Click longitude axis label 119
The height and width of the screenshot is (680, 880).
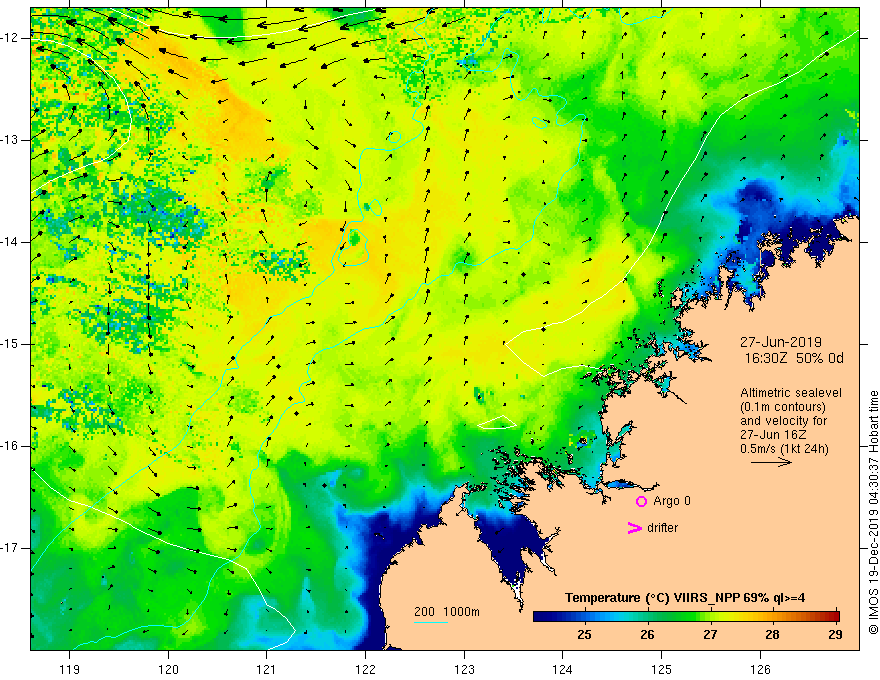coord(70,669)
